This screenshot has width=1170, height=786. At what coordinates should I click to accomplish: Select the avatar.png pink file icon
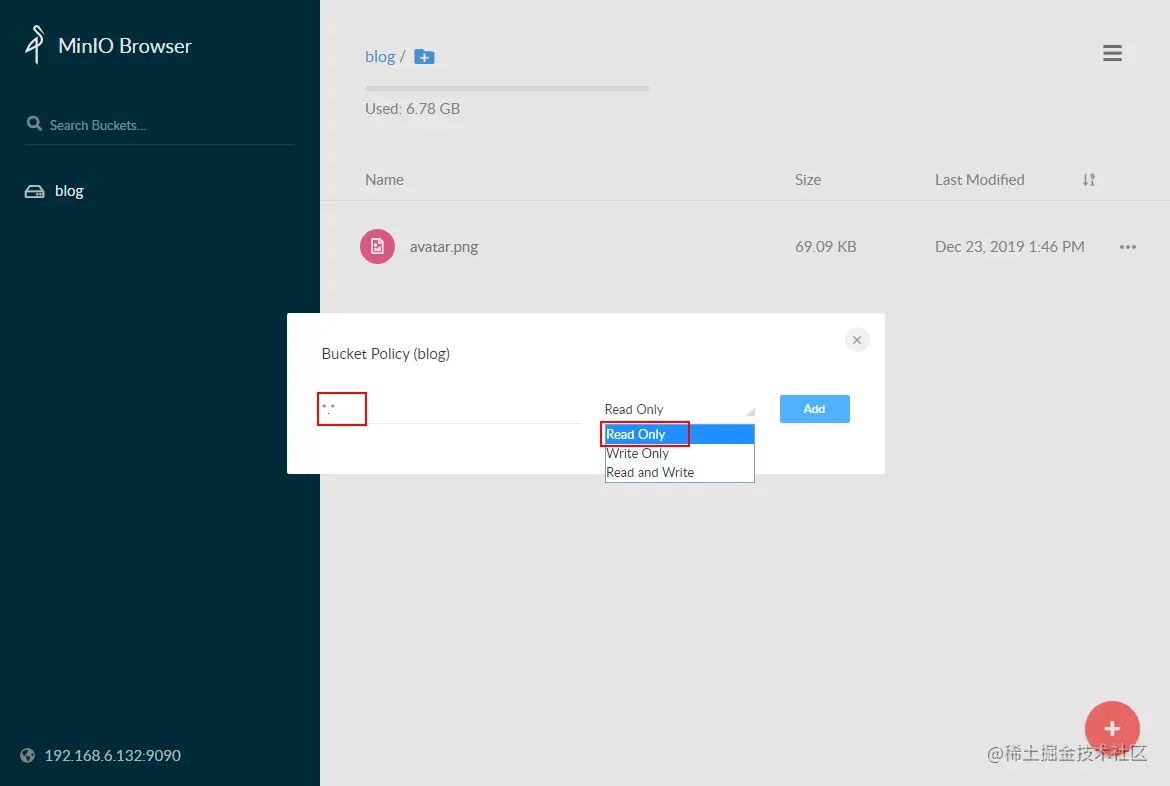(x=378, y=246)
